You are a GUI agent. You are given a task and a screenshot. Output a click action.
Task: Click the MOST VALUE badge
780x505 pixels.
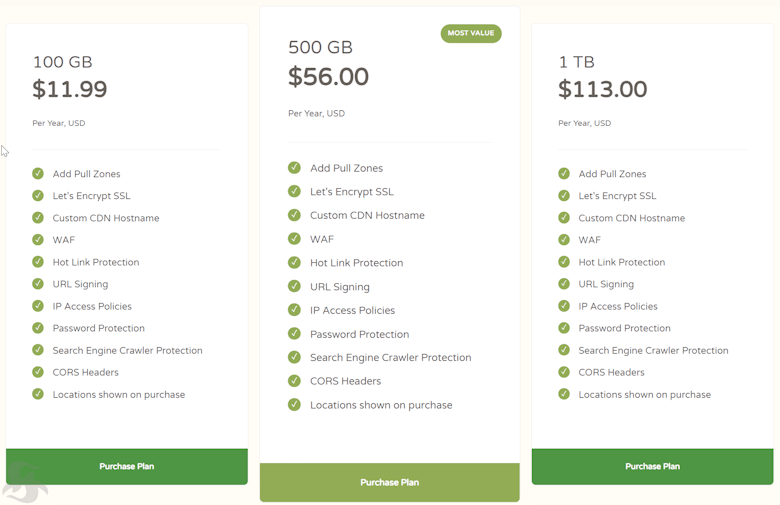(x=471, y=33)
